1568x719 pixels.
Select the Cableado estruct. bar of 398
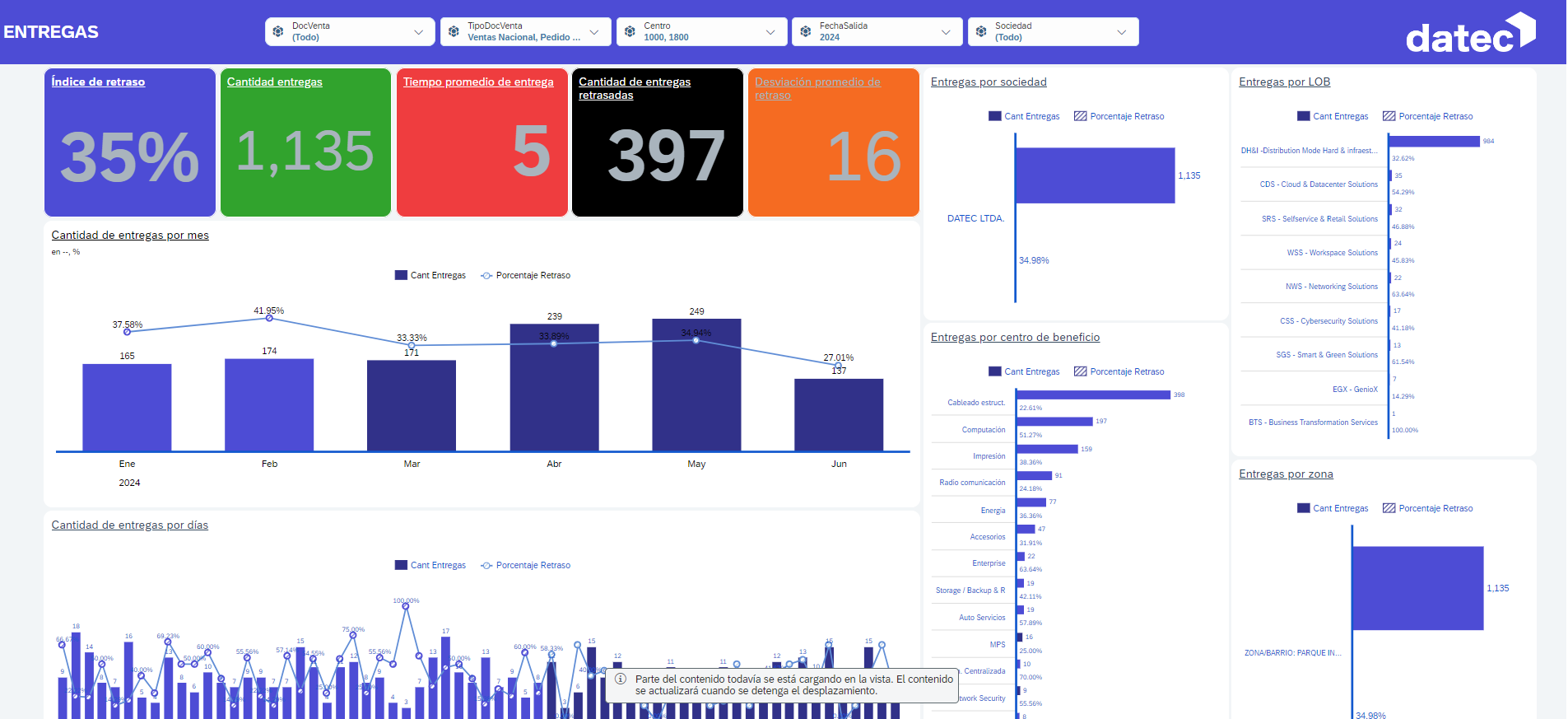pyautogui.click(x=1093, y=395)
